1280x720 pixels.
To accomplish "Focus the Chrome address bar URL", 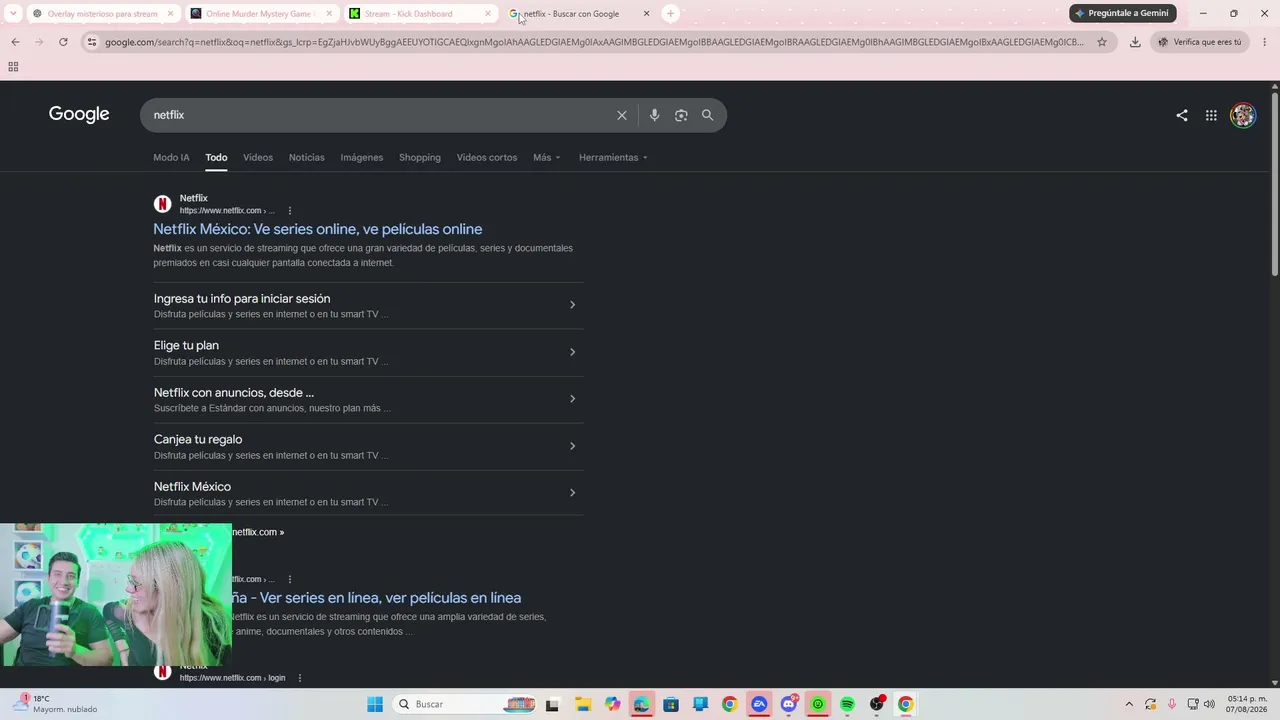I will (x=594, y=42).
